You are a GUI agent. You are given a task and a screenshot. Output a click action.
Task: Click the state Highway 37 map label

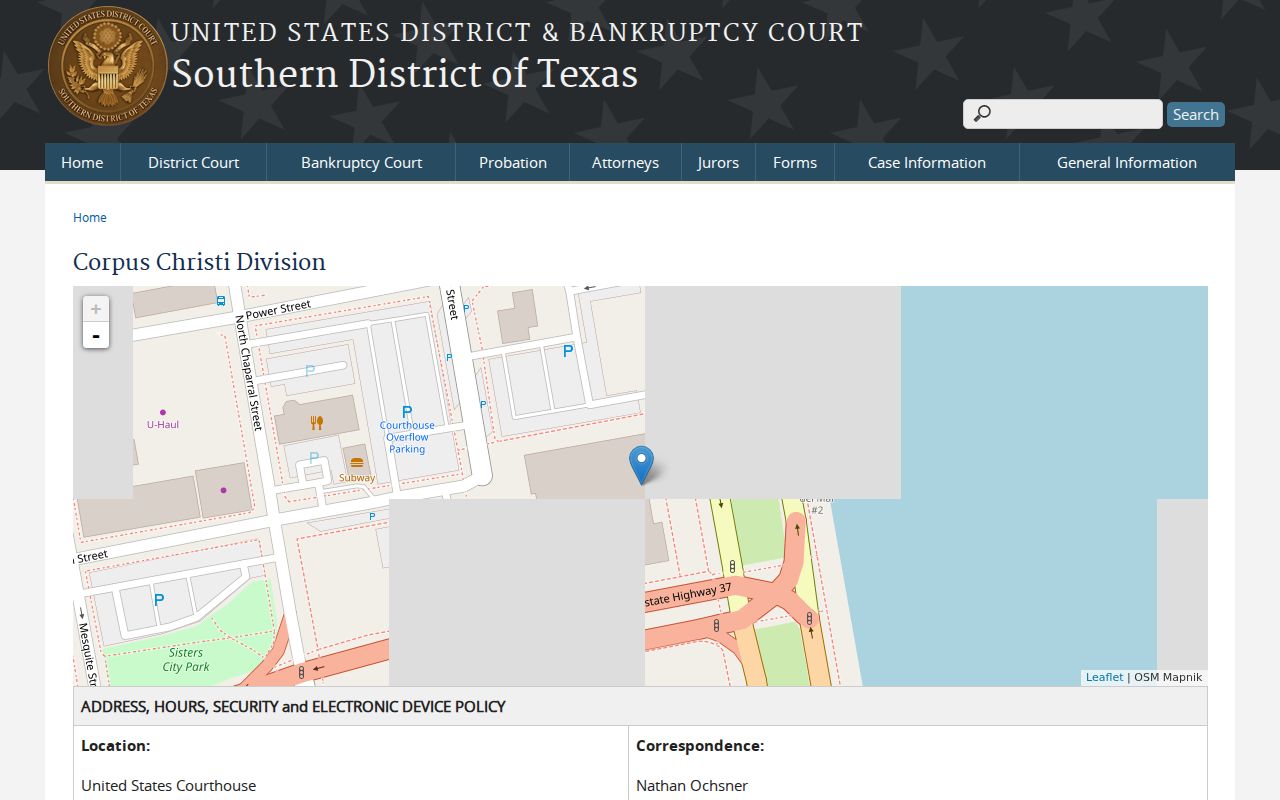[688, 595]
